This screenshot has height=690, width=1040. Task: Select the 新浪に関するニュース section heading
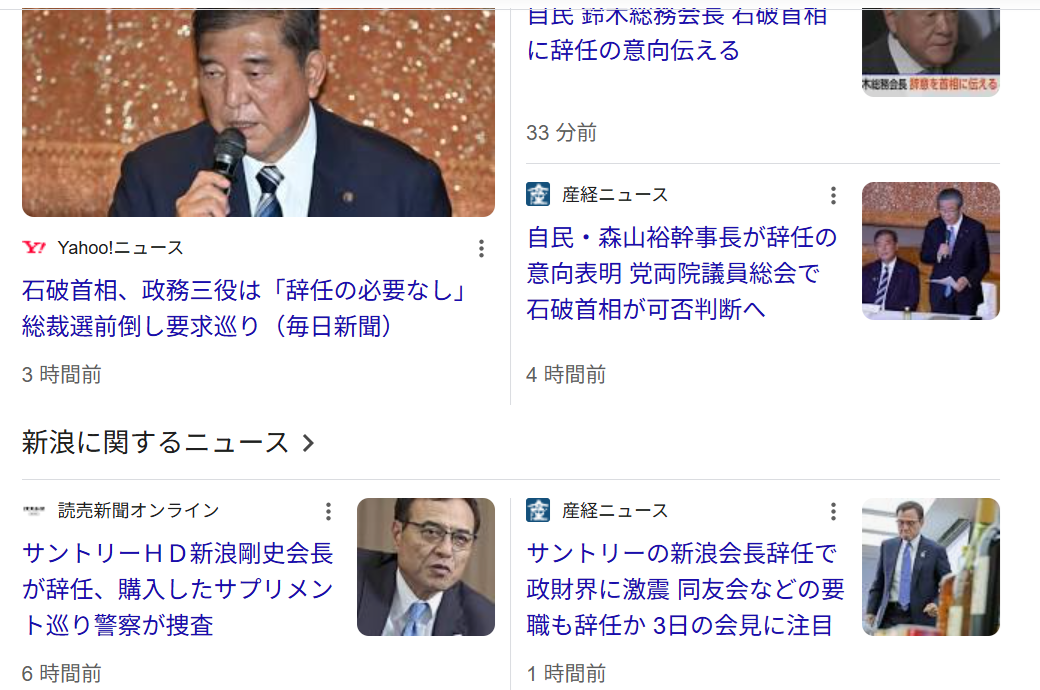click(155, 443)
